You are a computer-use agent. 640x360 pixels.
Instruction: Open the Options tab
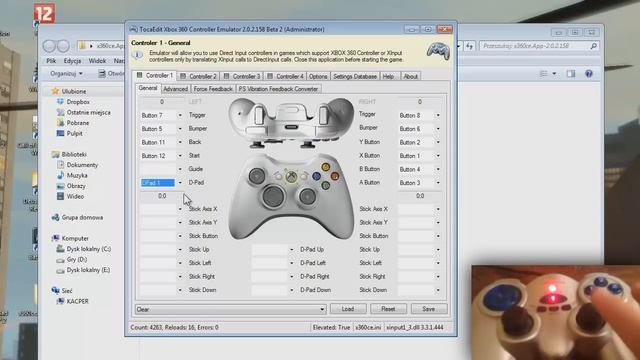point(318,76)
